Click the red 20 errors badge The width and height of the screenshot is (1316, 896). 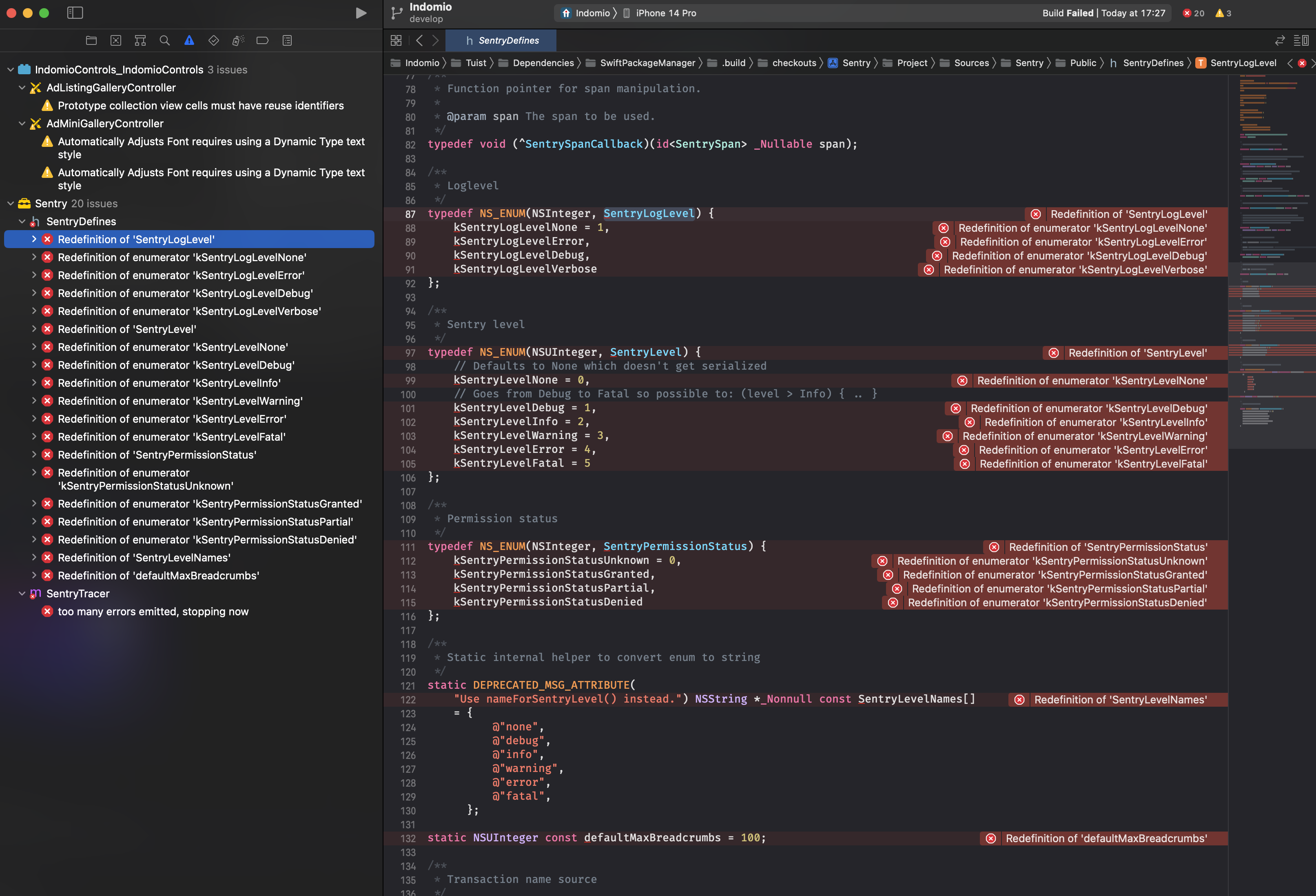point(1193,13)
